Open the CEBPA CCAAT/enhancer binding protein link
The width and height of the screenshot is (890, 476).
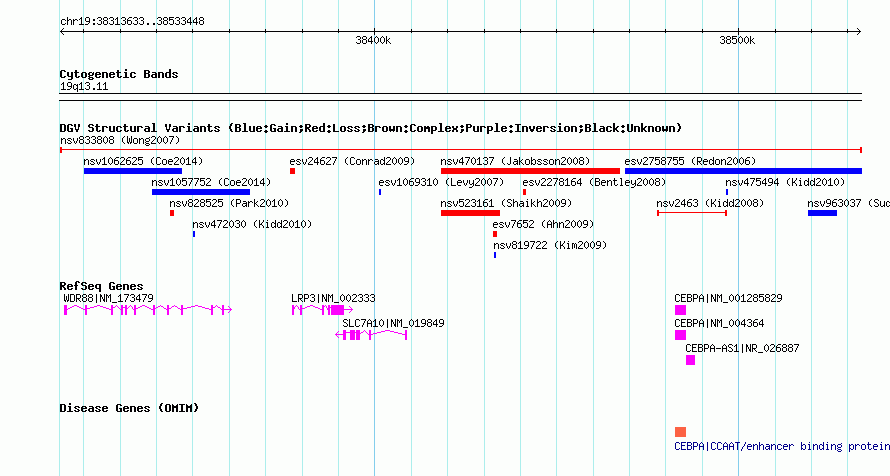[x=782, y=446]
